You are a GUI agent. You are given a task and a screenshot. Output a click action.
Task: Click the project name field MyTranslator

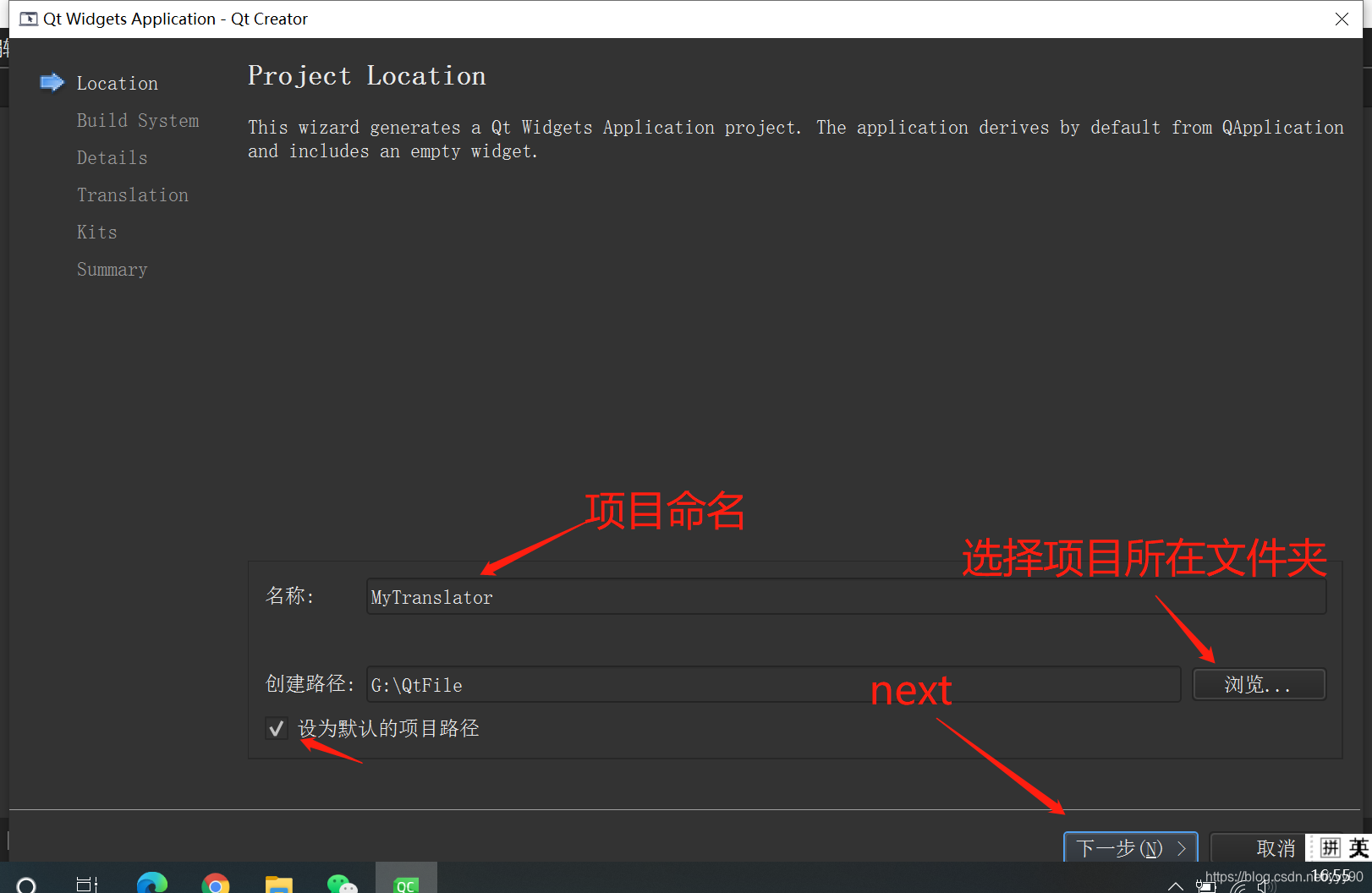(846, 597)
